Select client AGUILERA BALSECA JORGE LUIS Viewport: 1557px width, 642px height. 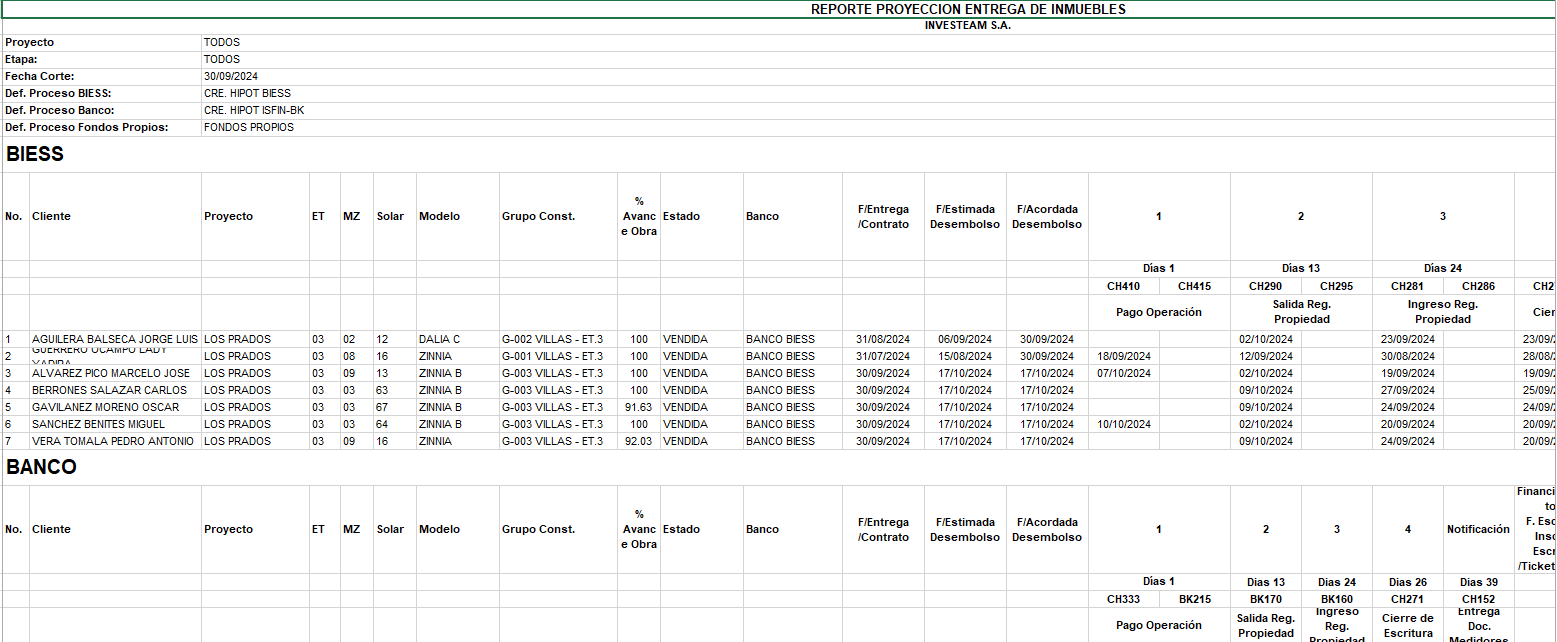(x=115, y=340)
